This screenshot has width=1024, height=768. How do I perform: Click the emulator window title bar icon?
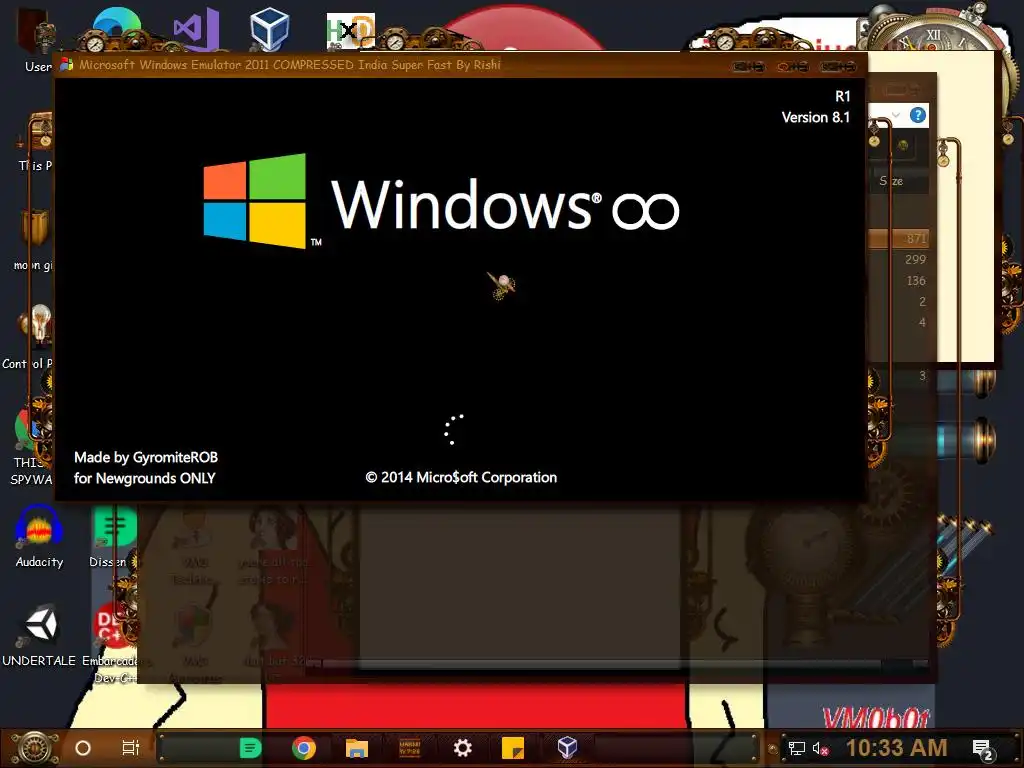(67, 65)
